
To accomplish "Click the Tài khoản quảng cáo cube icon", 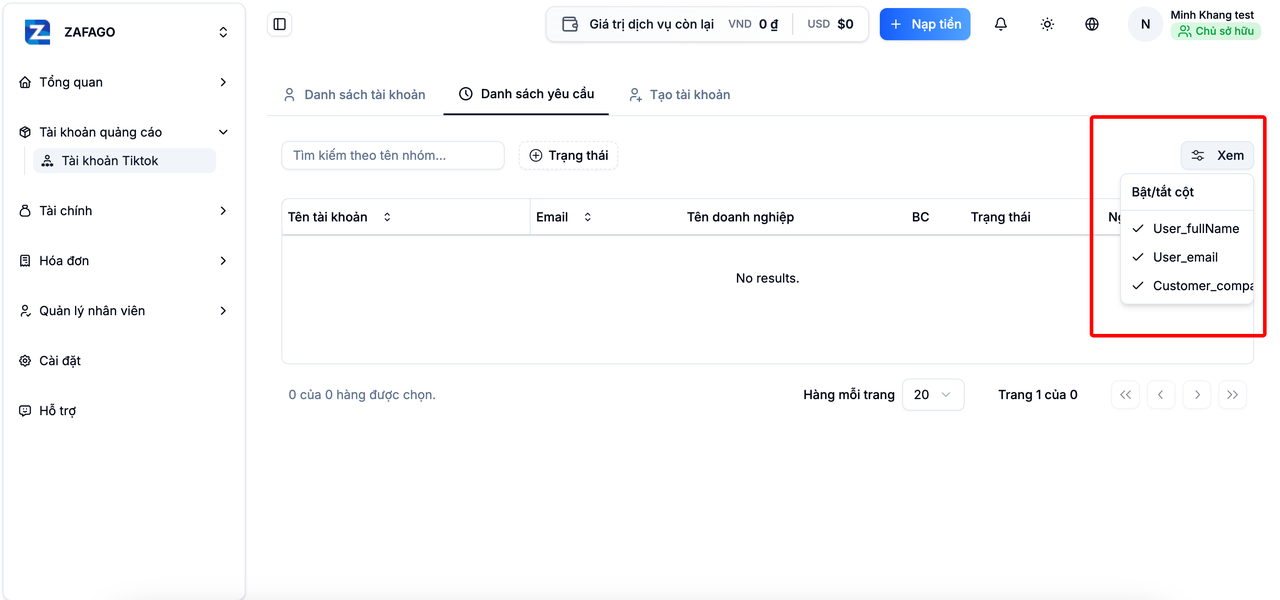I will (x=26, y=132).
